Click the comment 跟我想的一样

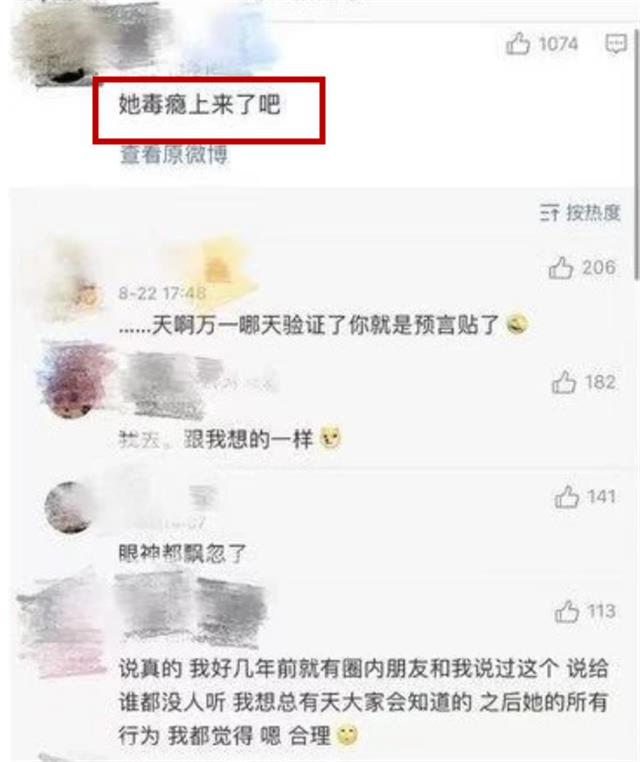point(230,439)
